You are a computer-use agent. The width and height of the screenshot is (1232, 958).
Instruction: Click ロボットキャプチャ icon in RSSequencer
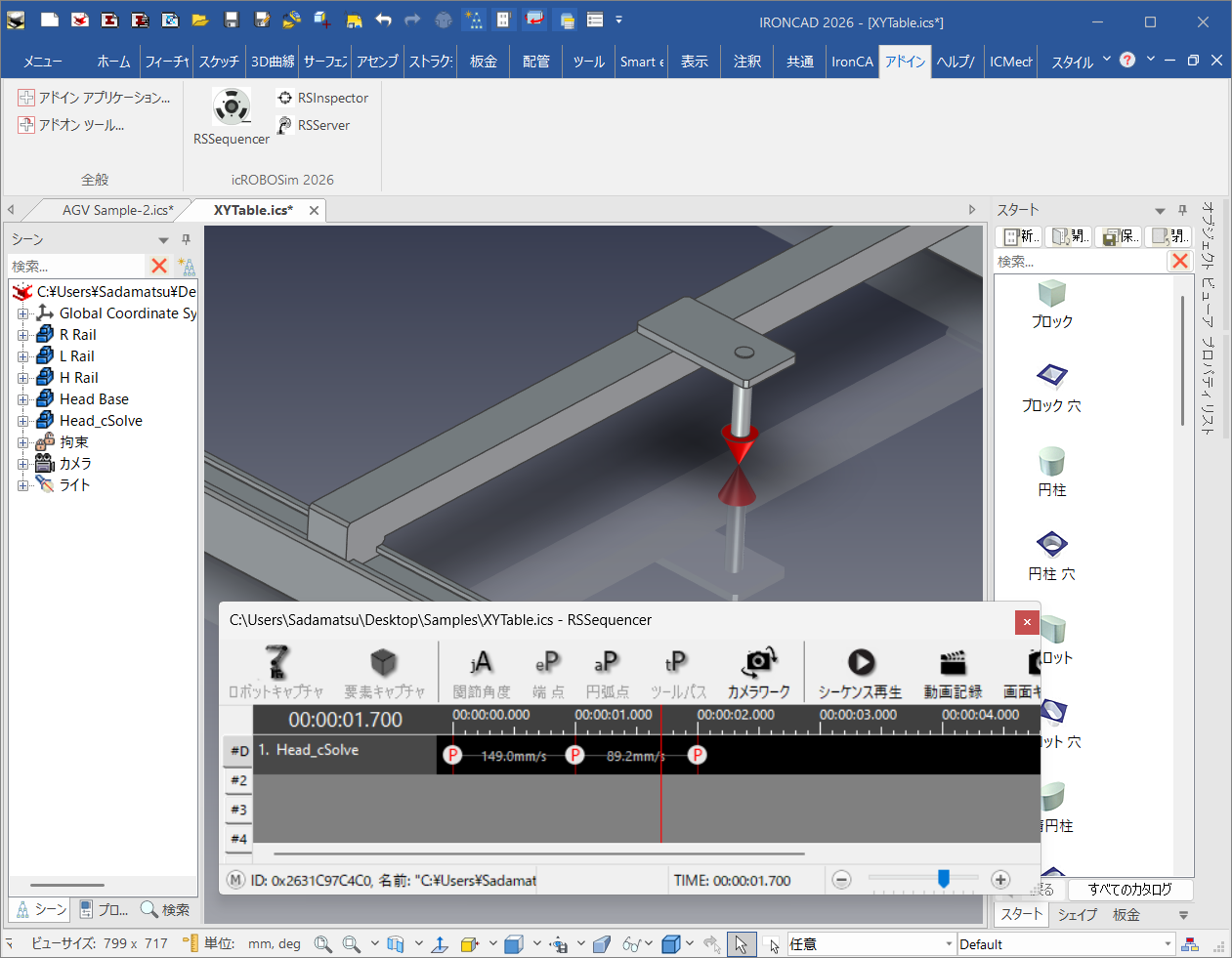point(276,672)
